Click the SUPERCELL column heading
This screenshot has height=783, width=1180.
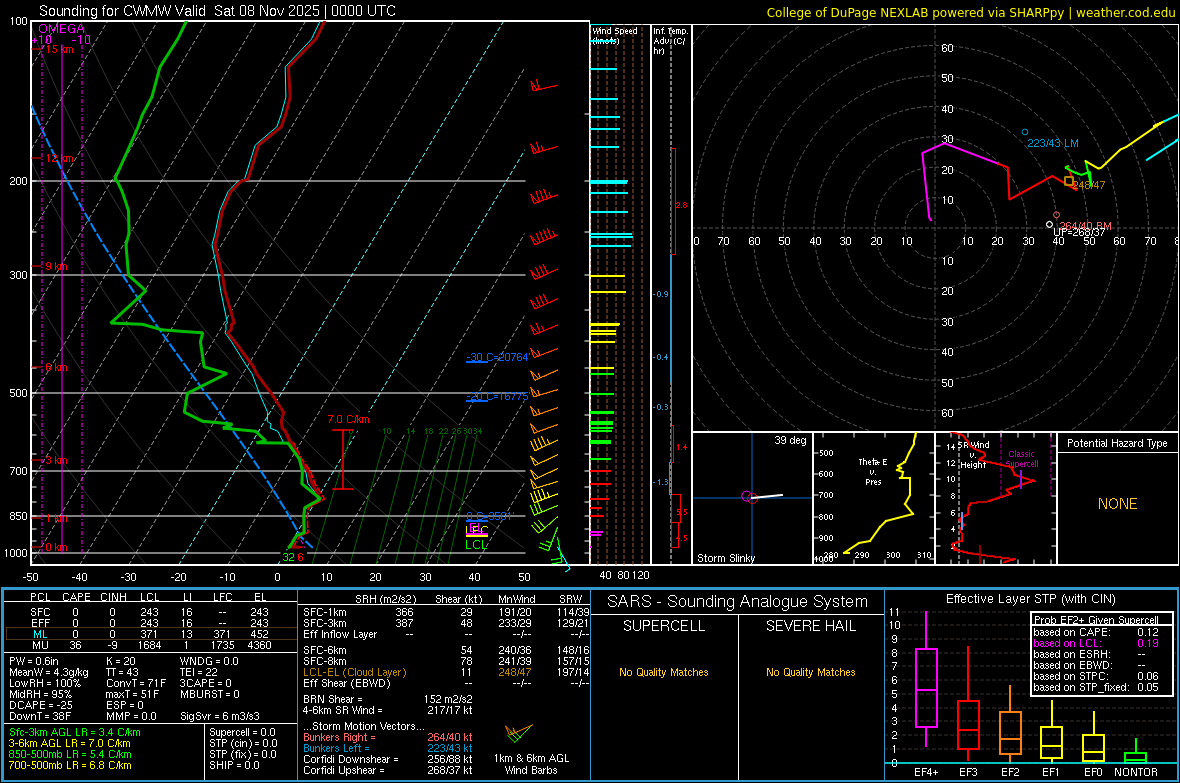(x=664, y=626)
